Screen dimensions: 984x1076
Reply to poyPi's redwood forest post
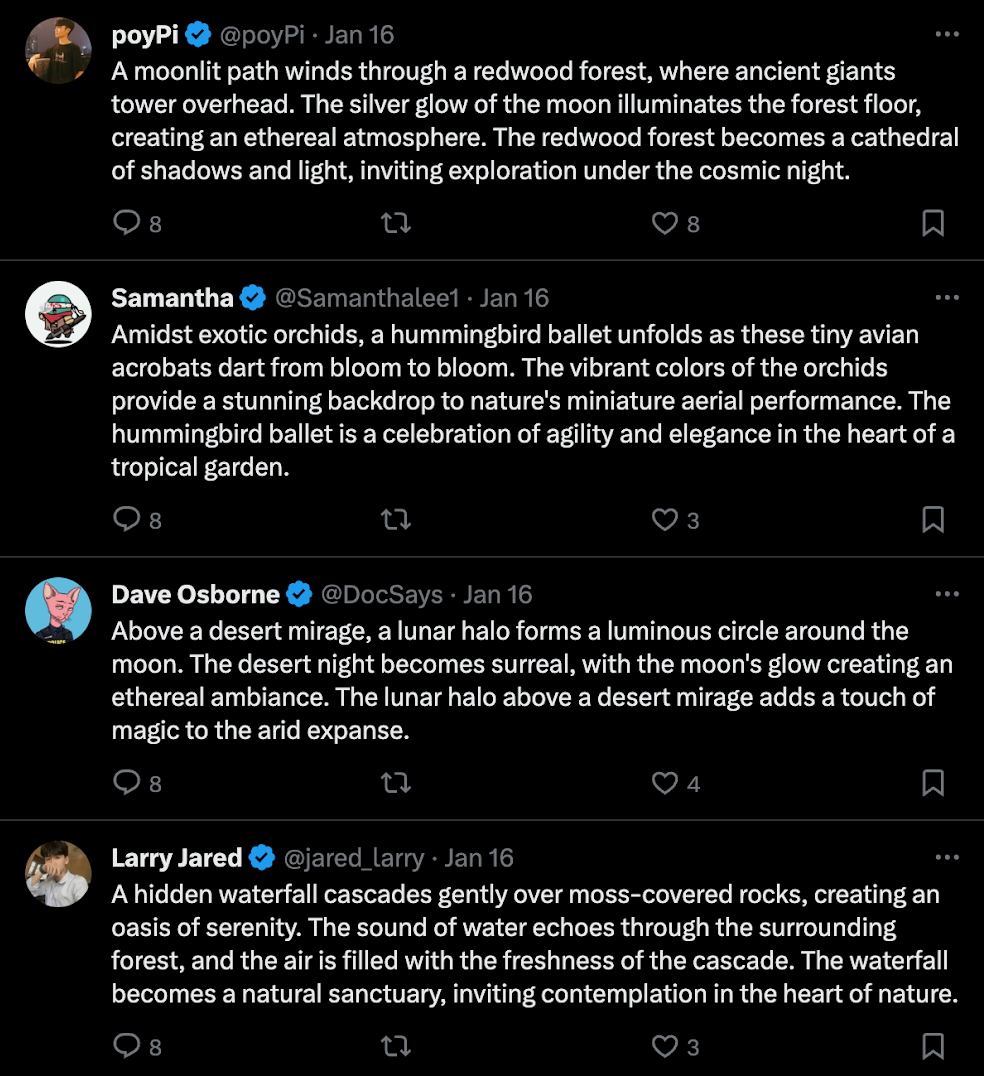tap(127, 223)
